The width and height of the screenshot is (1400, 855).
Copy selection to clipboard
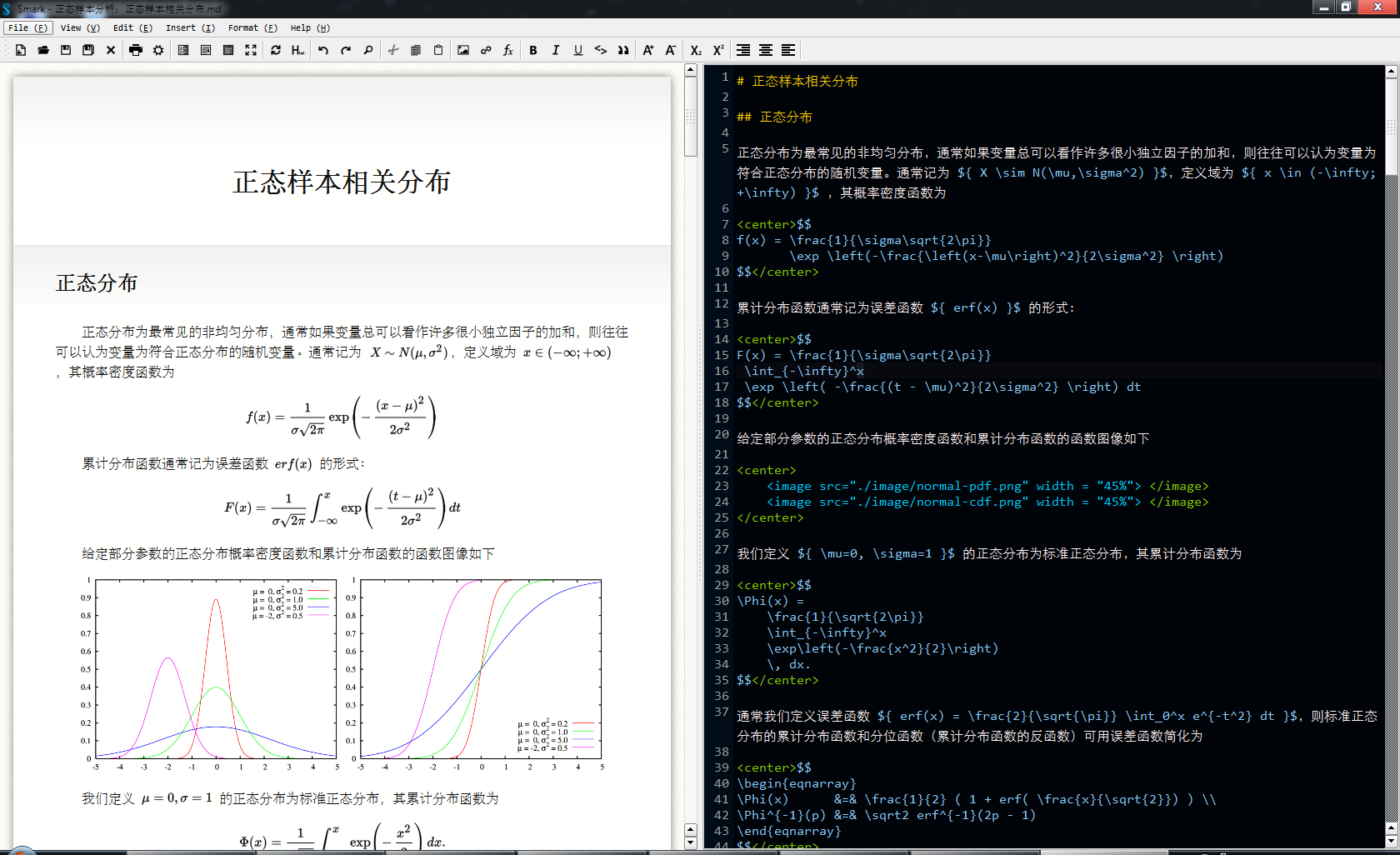click(x=416, y=50)
